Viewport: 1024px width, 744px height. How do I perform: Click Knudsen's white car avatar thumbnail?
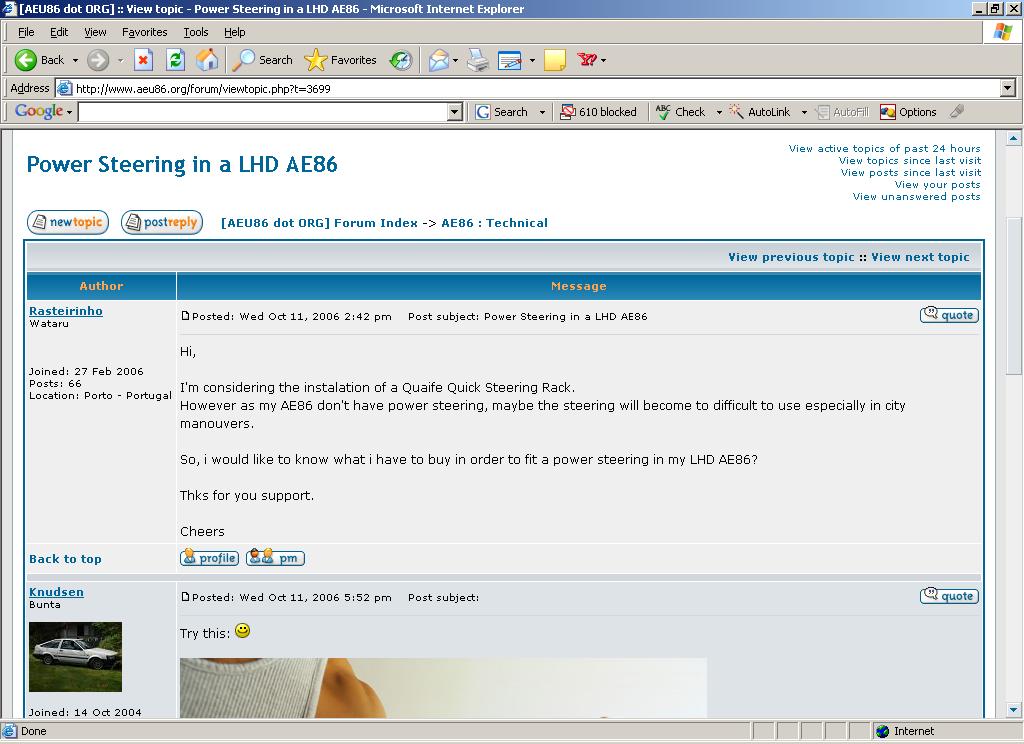click(x=75, y=656)
